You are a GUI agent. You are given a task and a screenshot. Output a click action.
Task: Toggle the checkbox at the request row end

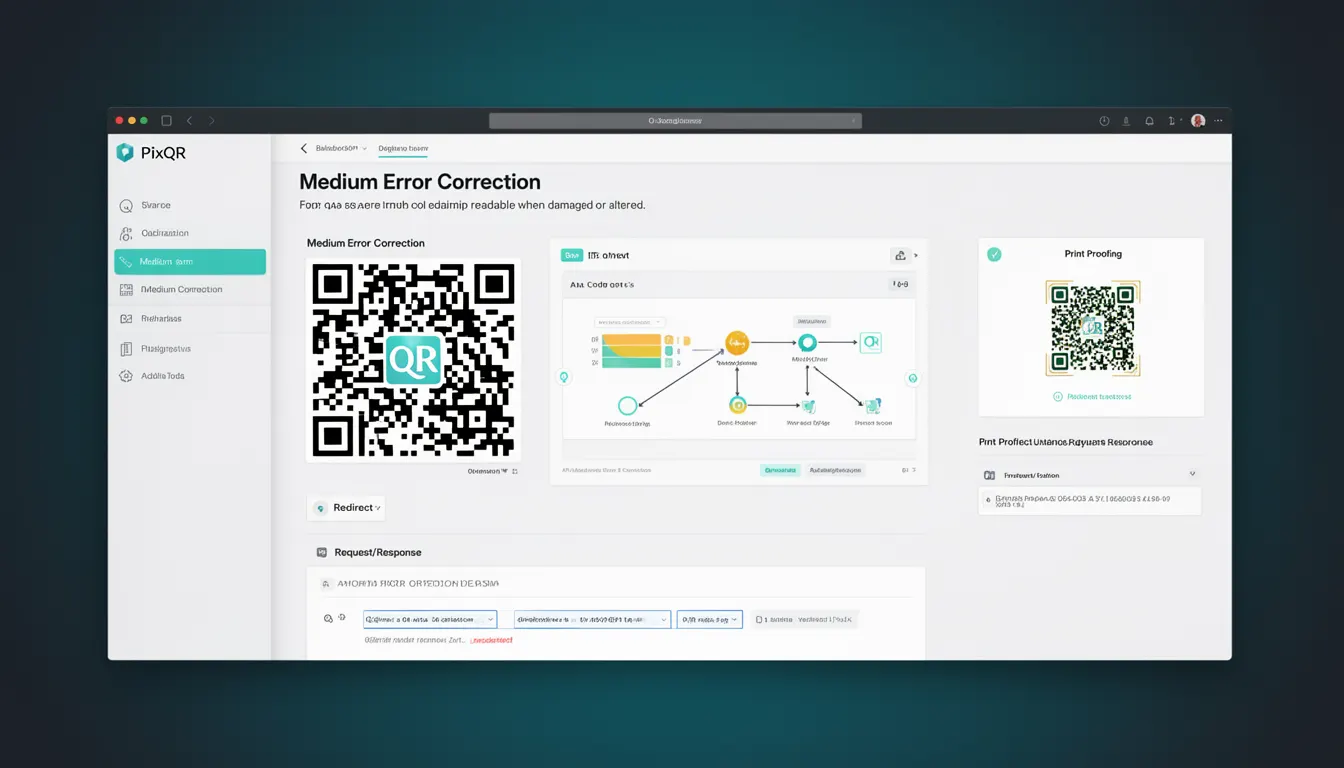pos(760,620)
